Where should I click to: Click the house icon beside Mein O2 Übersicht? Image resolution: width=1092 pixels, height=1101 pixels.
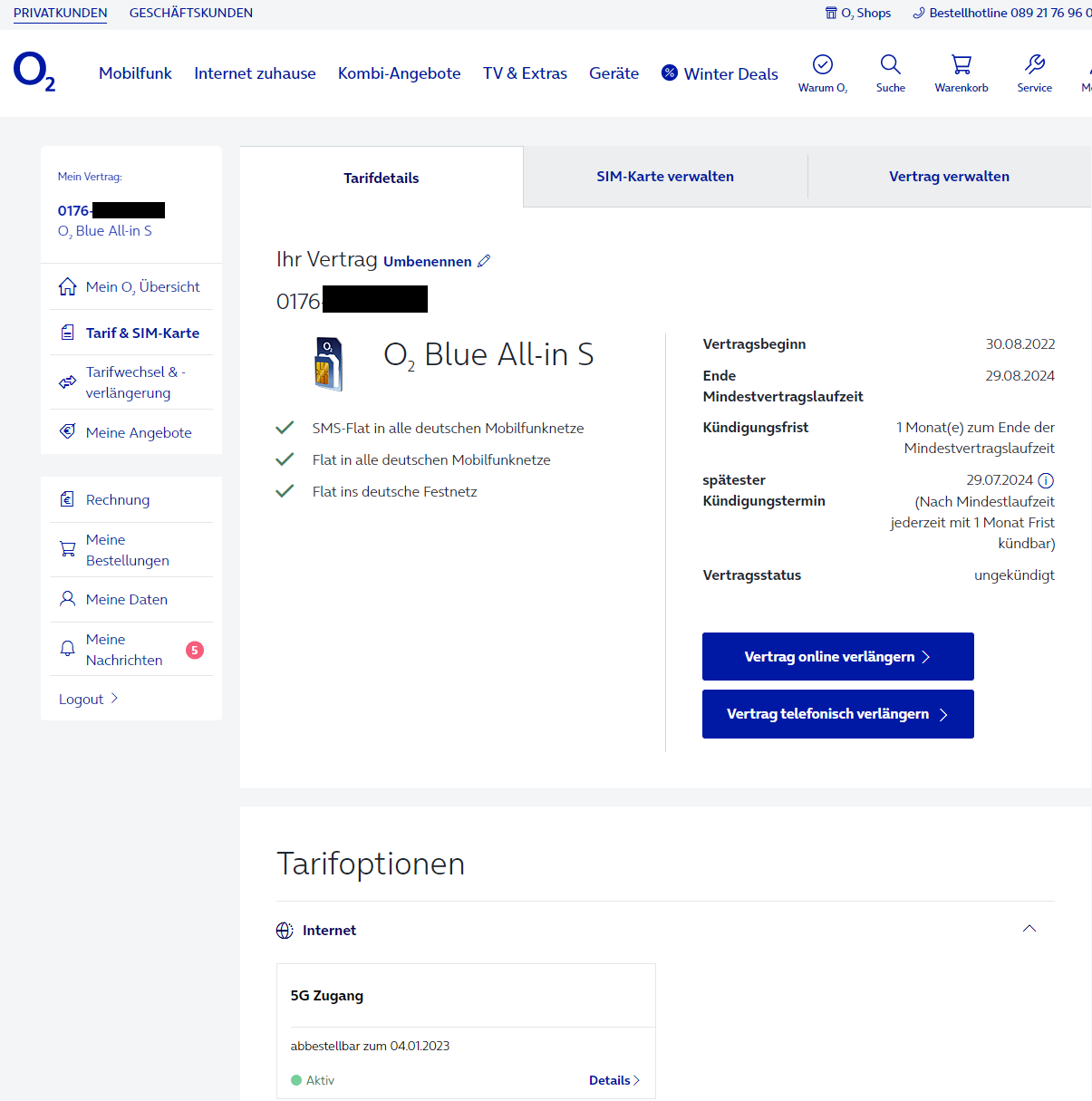click(x=67, y=286)
